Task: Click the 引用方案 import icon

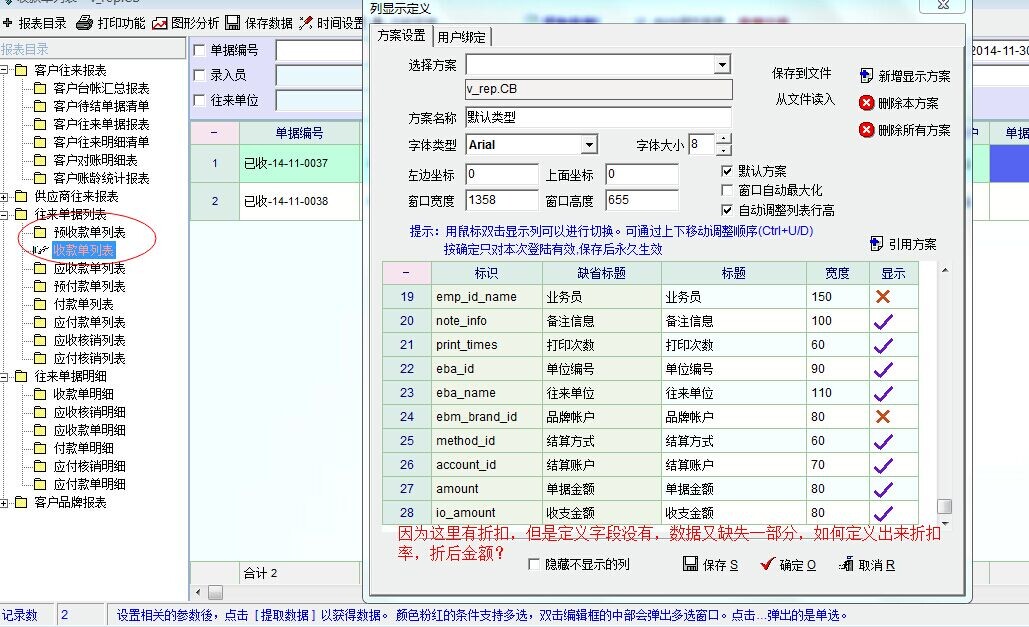Action: (877, 243)
